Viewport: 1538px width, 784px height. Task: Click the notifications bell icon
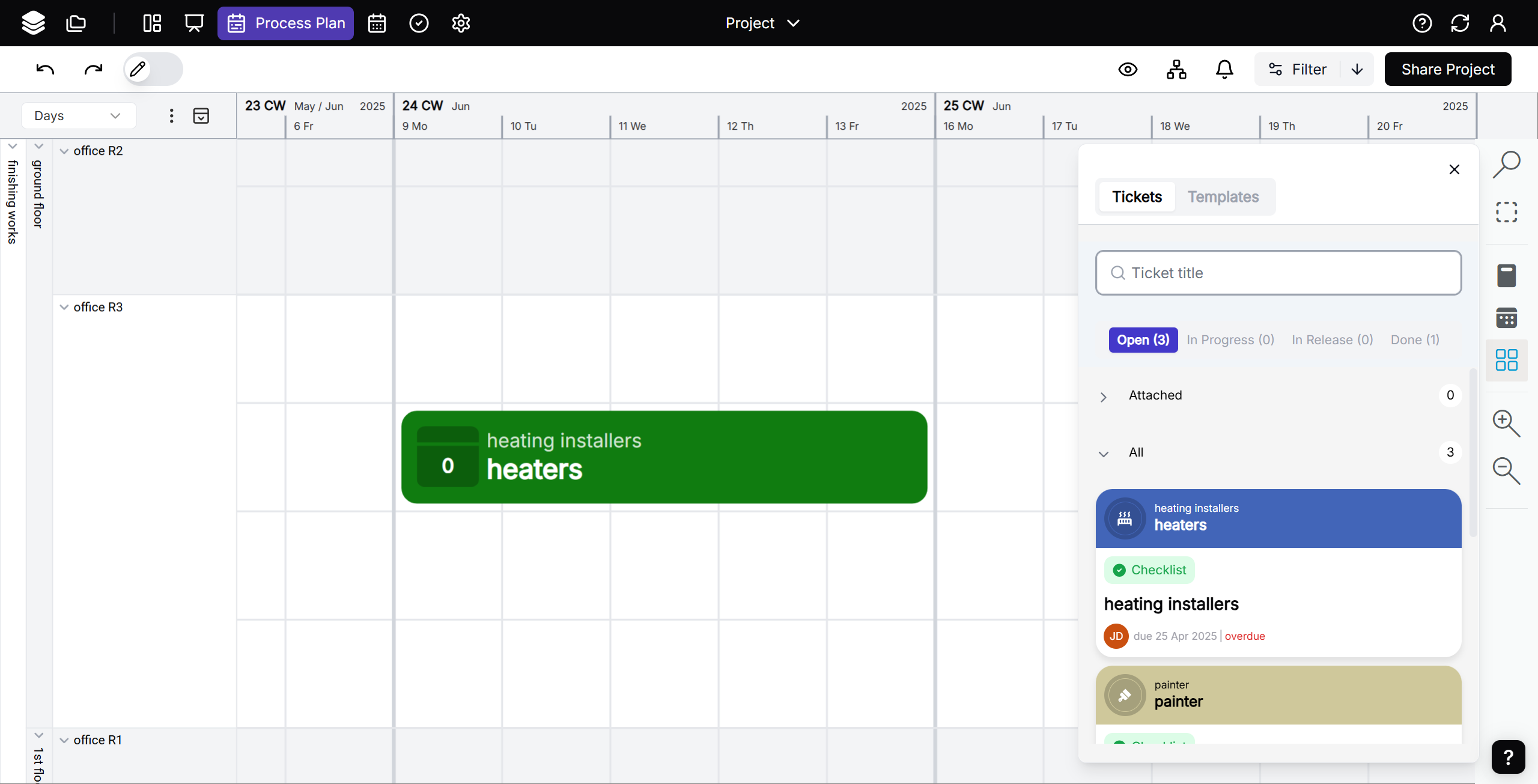click(1224, 69)
